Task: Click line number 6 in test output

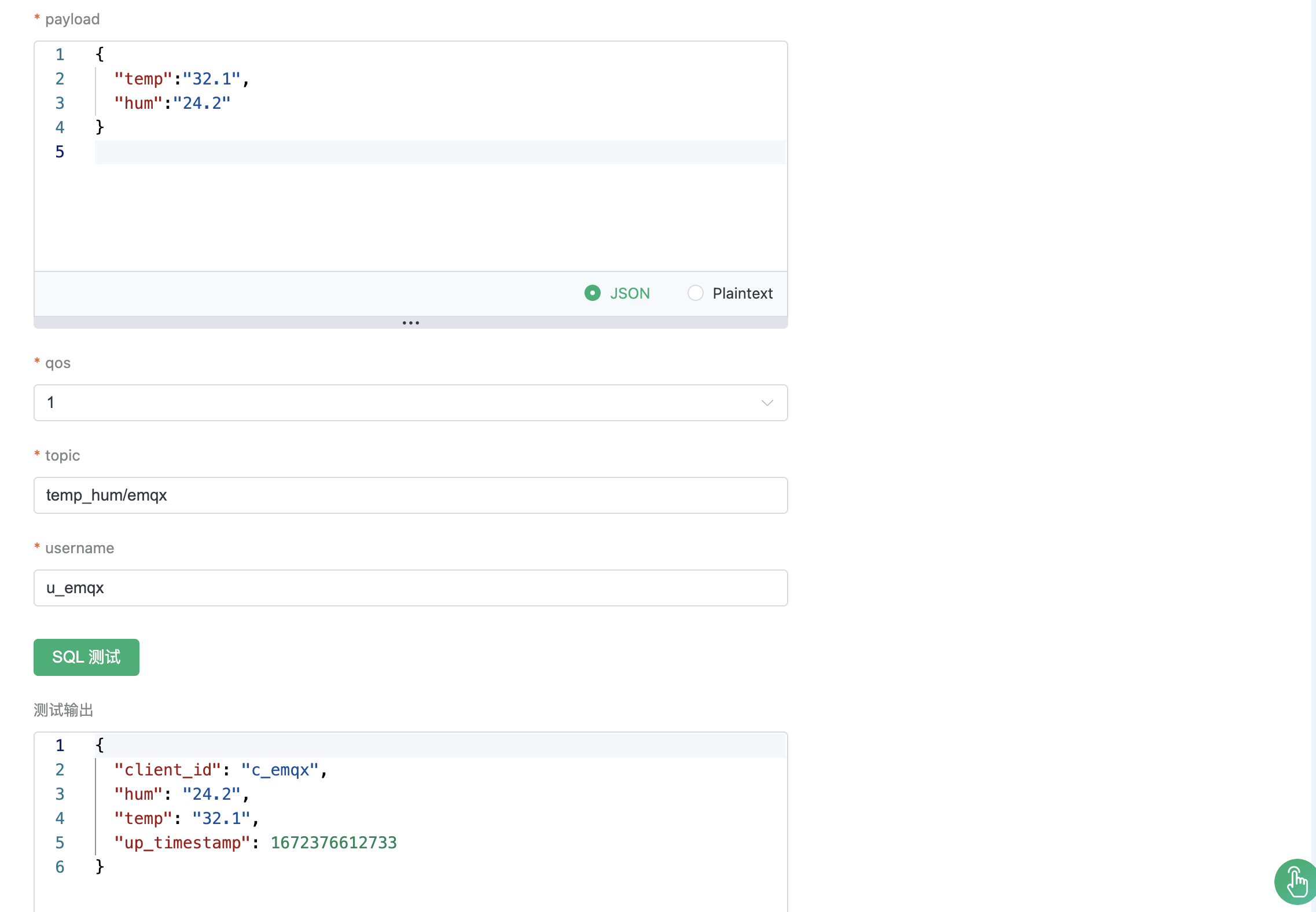Action: tap(60, 867)
